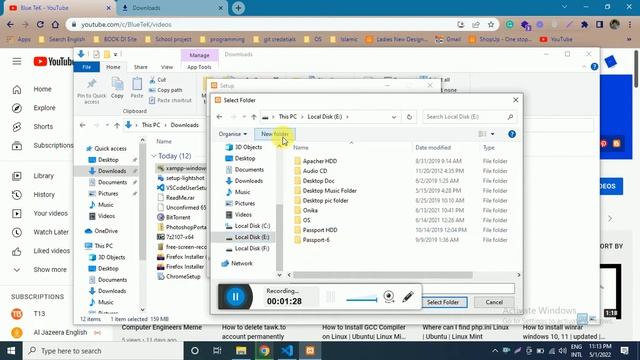Select the OS folder in the file list
The image size is (640, 360).
click(x=307, y=220)
